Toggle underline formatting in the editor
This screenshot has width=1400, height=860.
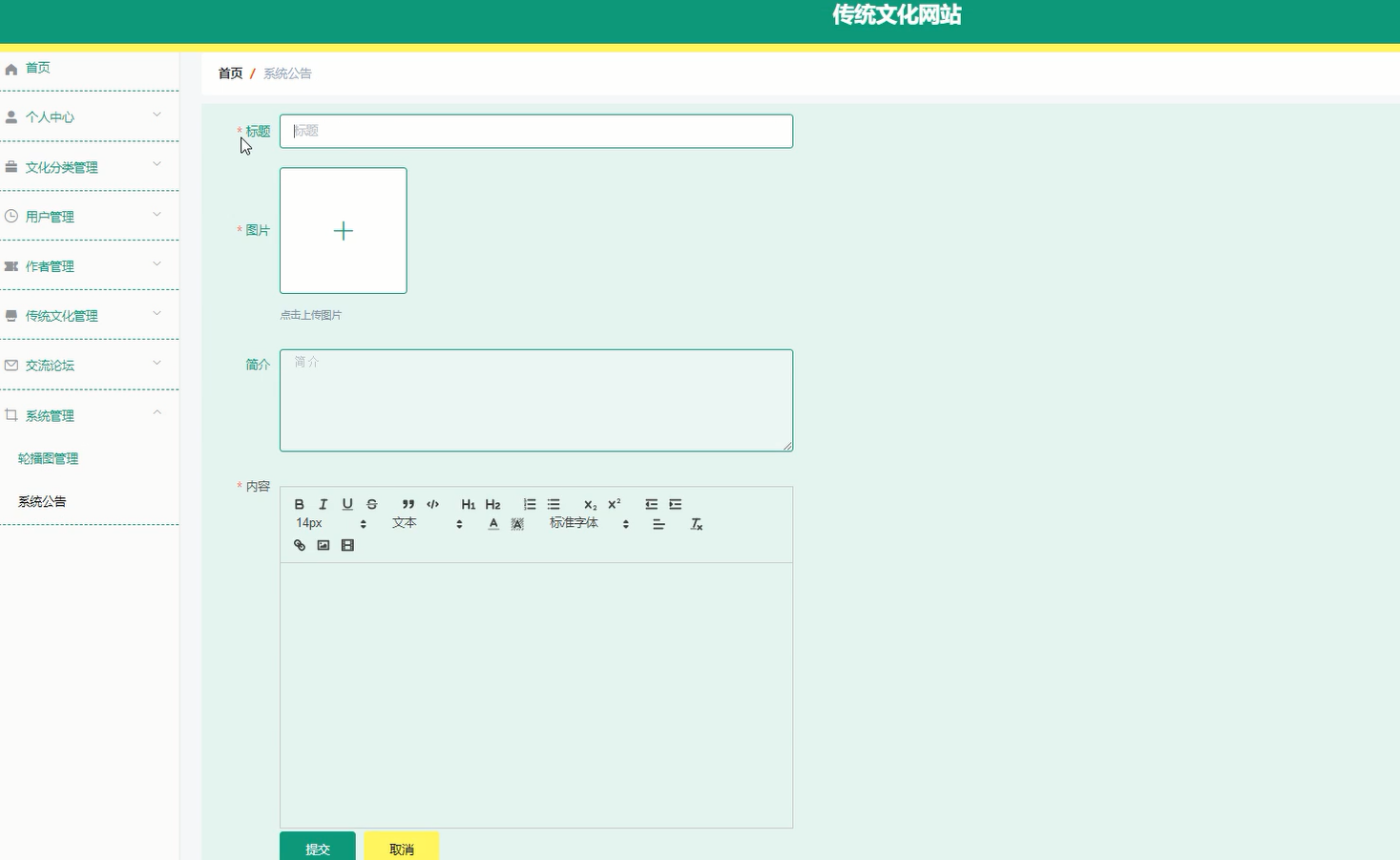pos(347,504)
